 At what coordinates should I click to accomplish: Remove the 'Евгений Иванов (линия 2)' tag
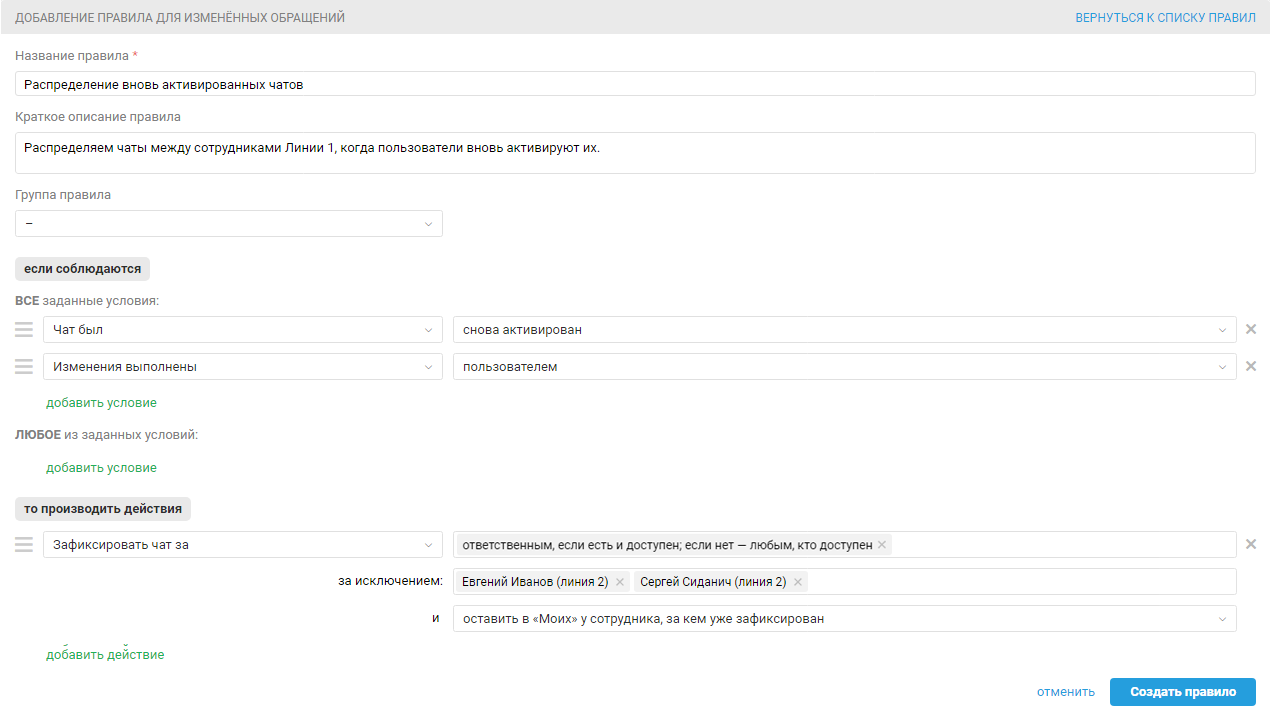pyautogui.click(x=620, y=582)
